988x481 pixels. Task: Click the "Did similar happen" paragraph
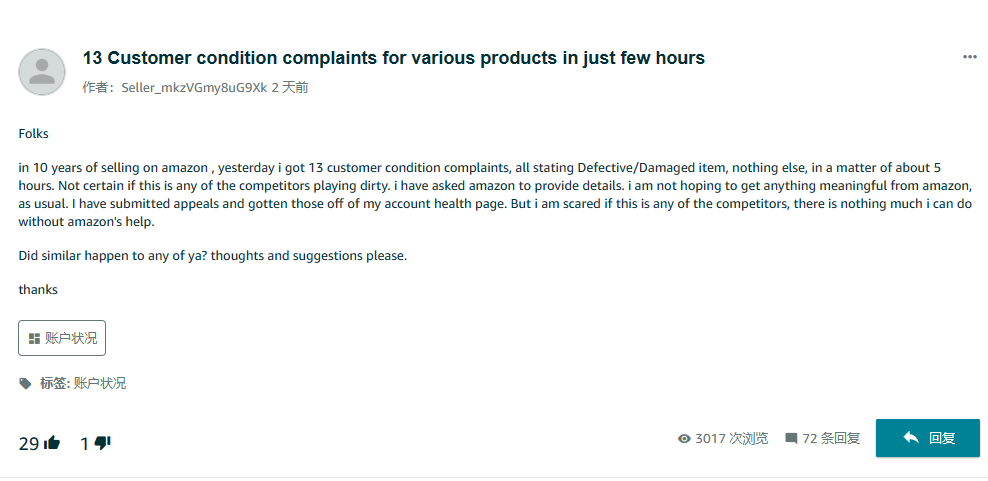pos(212,255)
